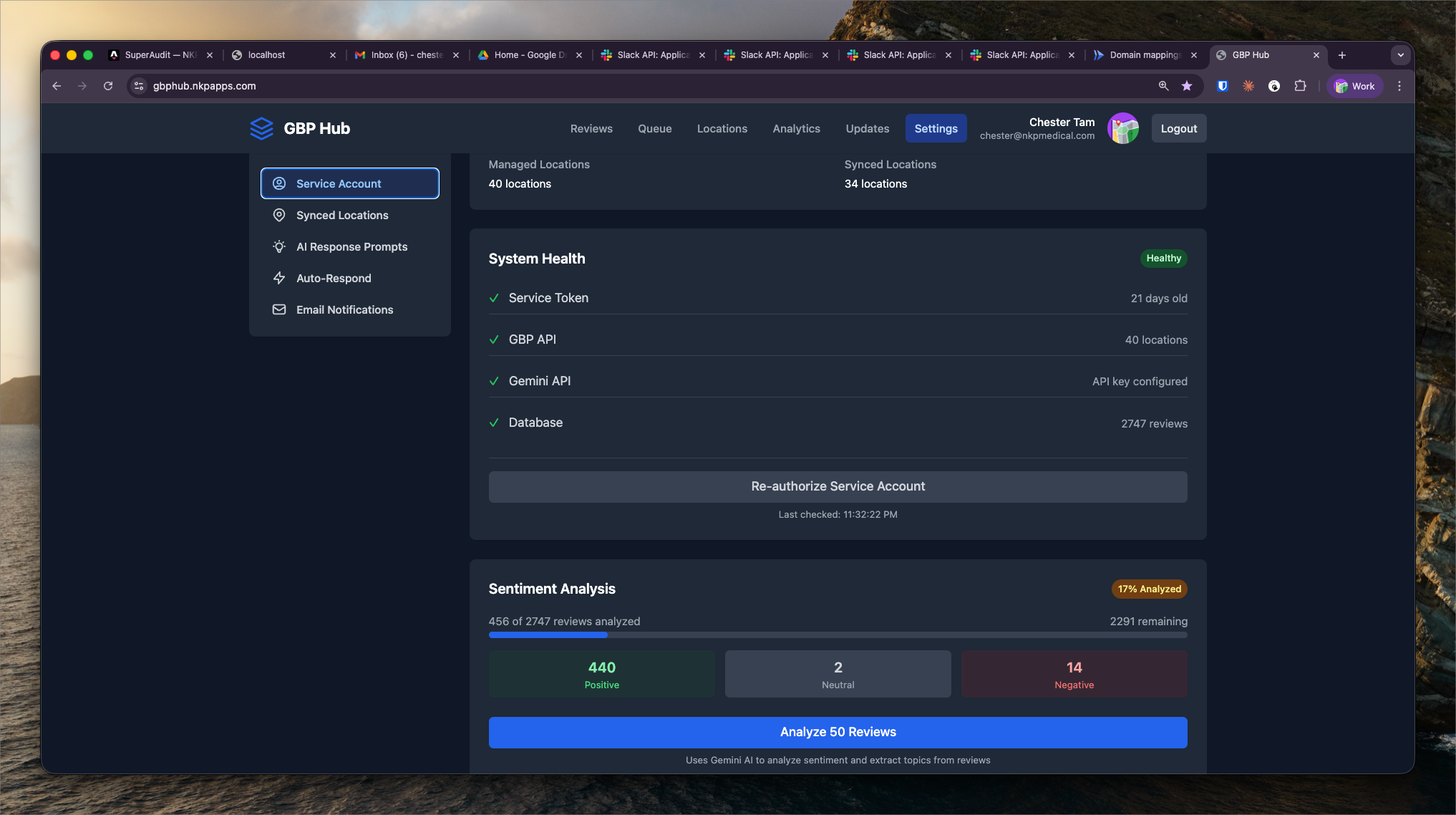Click the GBP Hub logo icon

[x=261, y=128]
